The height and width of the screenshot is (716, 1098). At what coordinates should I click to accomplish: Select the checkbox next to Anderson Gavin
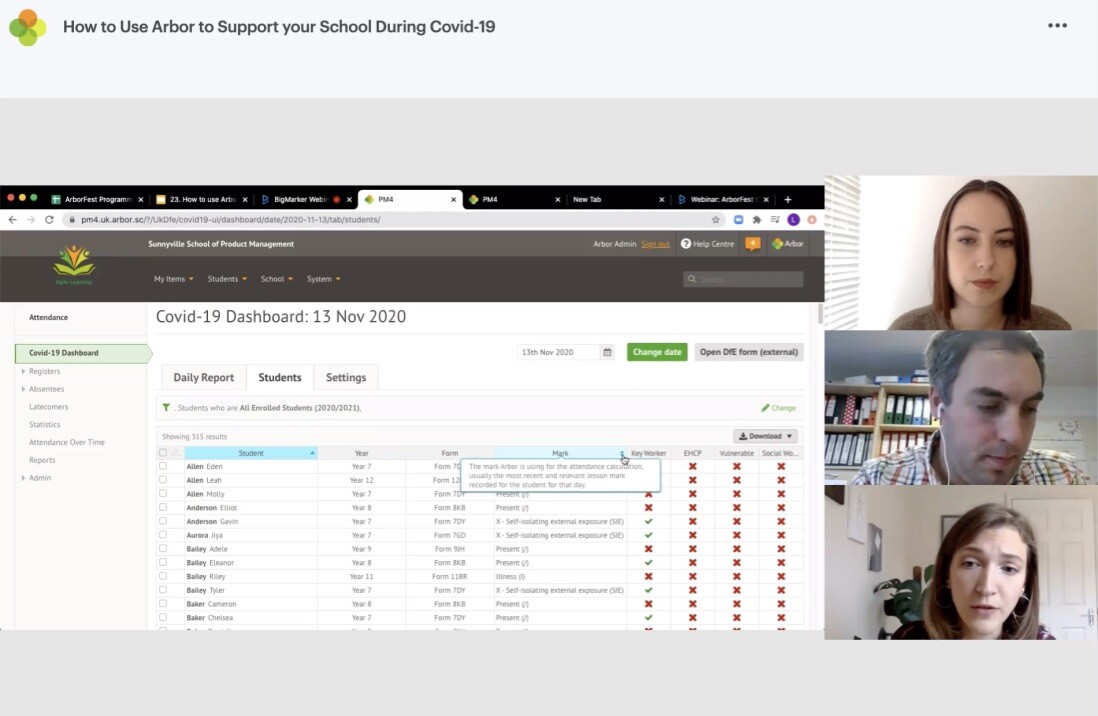[163, 521]
